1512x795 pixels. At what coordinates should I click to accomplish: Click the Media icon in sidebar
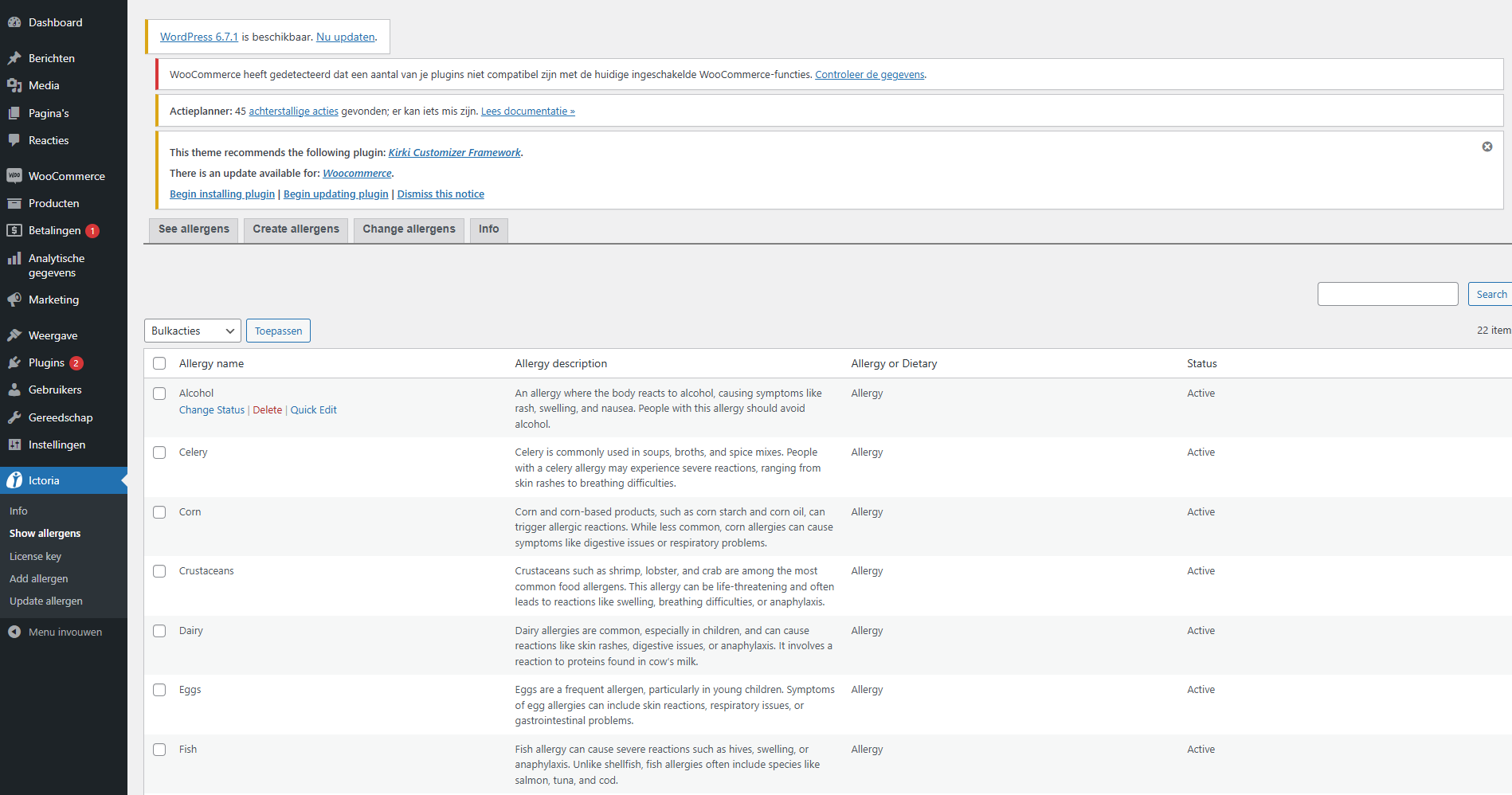pyautogui.click(x=14, y=85)
